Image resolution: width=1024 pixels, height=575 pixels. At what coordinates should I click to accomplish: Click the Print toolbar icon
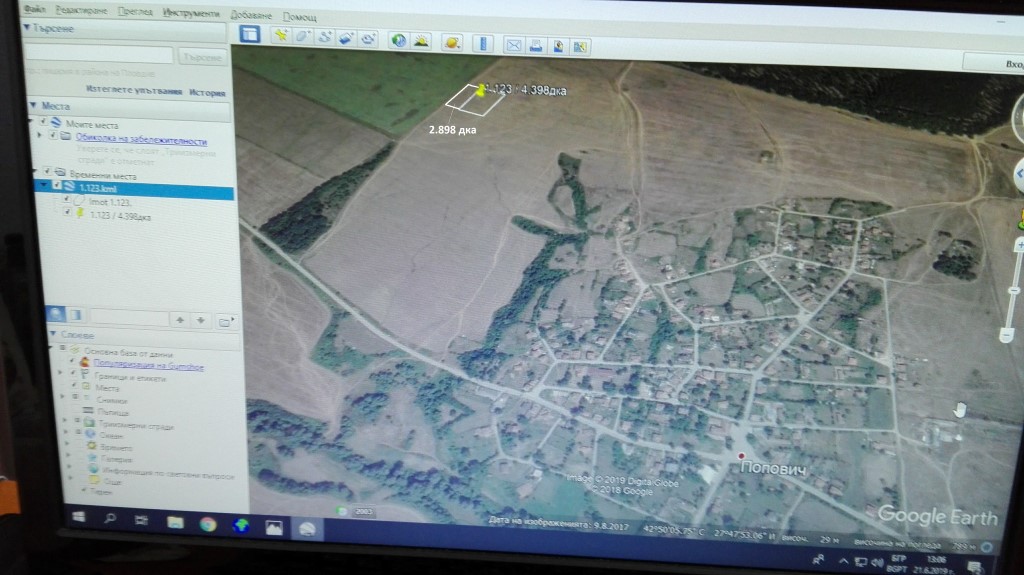(535, 45)
